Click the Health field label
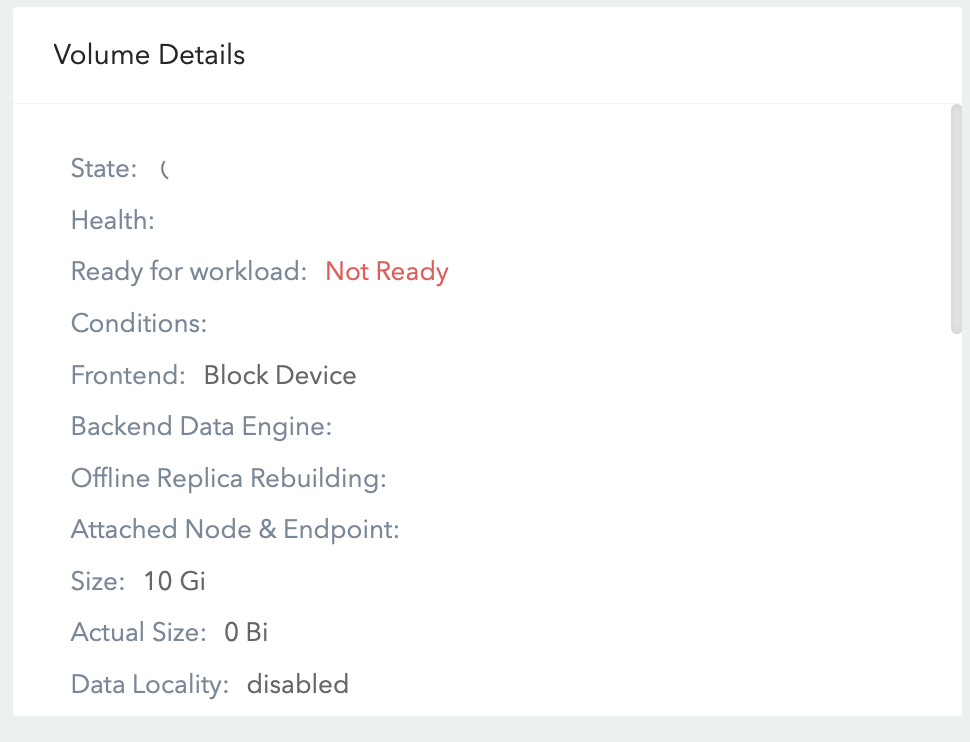Image resolution: width=970 pixels, height=742 pixels. coord(112,220)
